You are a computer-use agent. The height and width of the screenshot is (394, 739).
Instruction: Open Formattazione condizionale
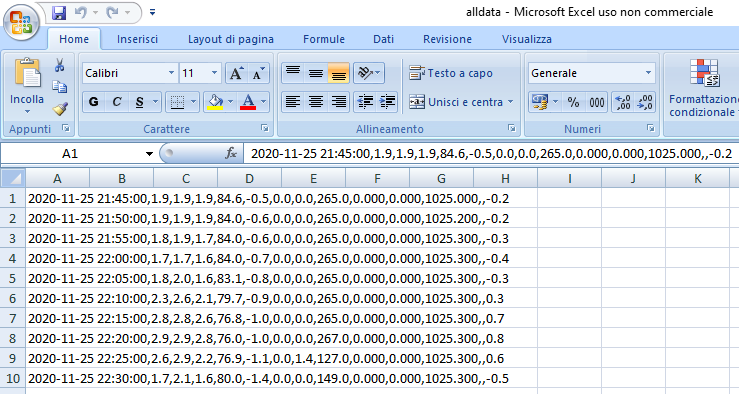click(x=704, y=88)
